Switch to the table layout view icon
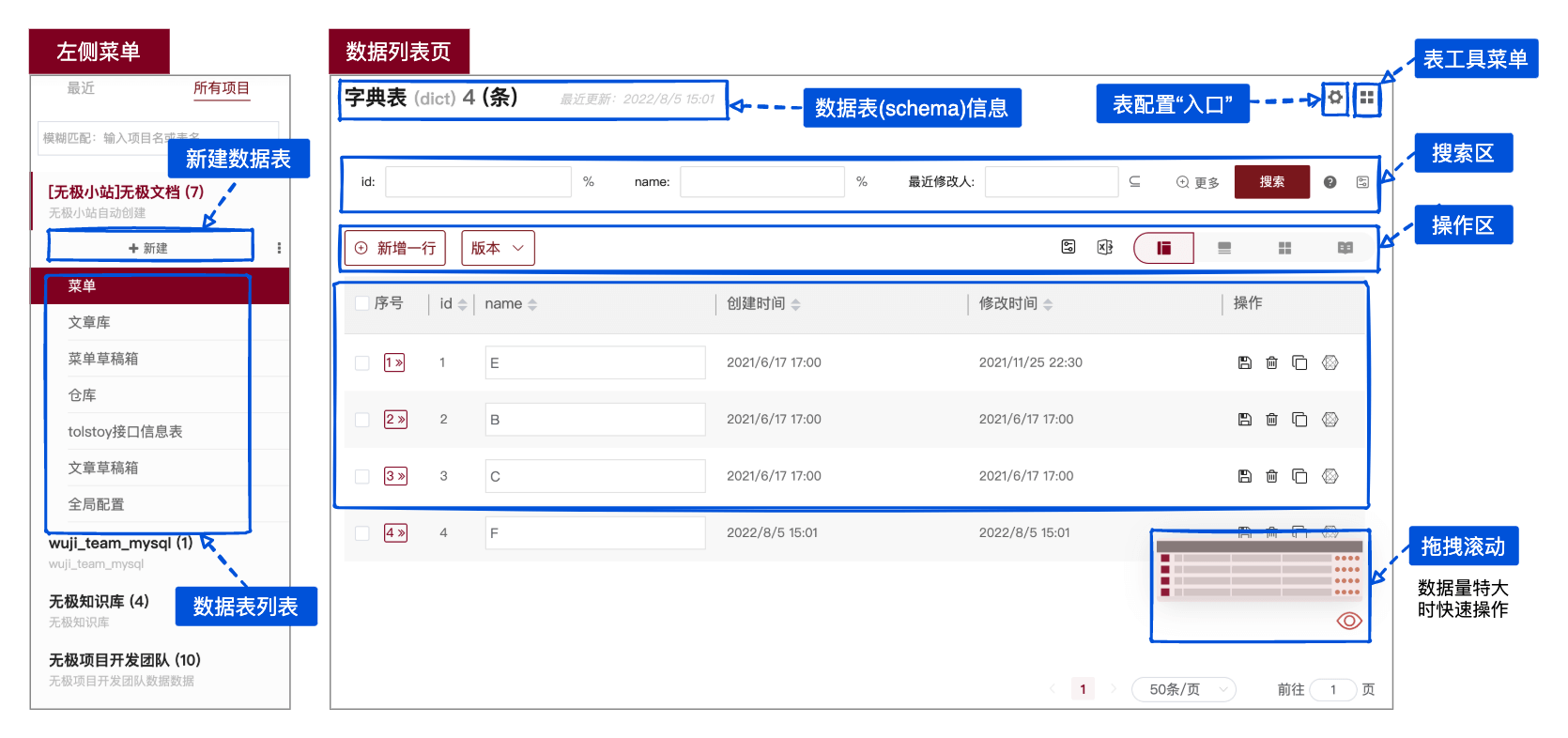1568x738 pixels. click(1163, 248)
